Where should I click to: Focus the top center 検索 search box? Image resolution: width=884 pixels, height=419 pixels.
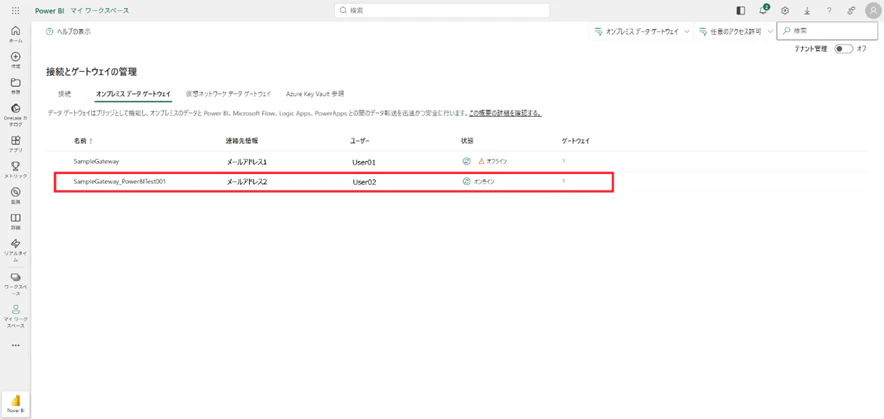441,11
